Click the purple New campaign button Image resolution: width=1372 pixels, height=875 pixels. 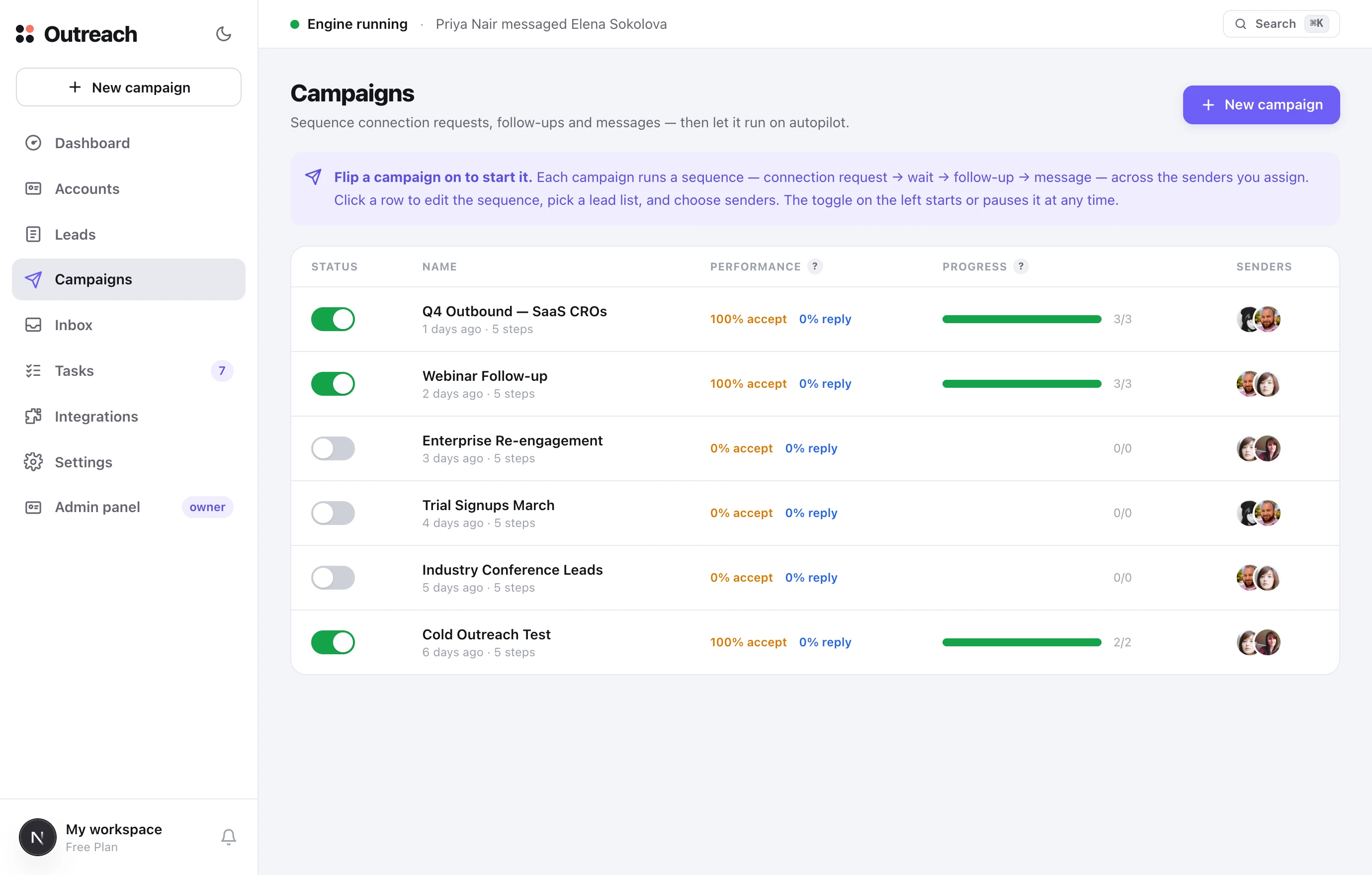pos(1261,105)
